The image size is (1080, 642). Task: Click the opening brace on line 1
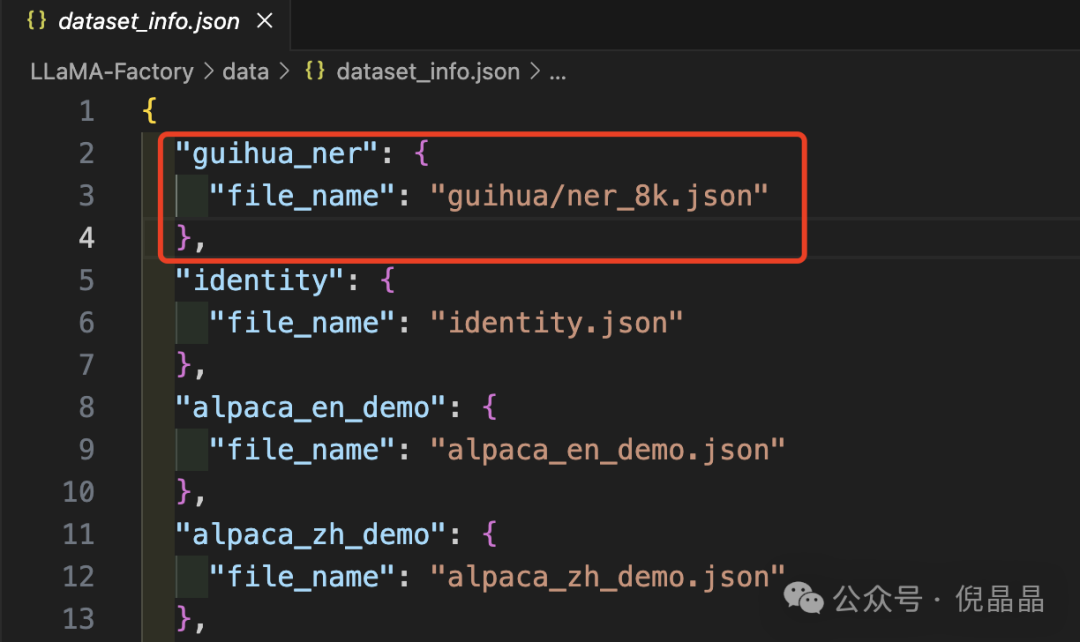coord(149,110)
